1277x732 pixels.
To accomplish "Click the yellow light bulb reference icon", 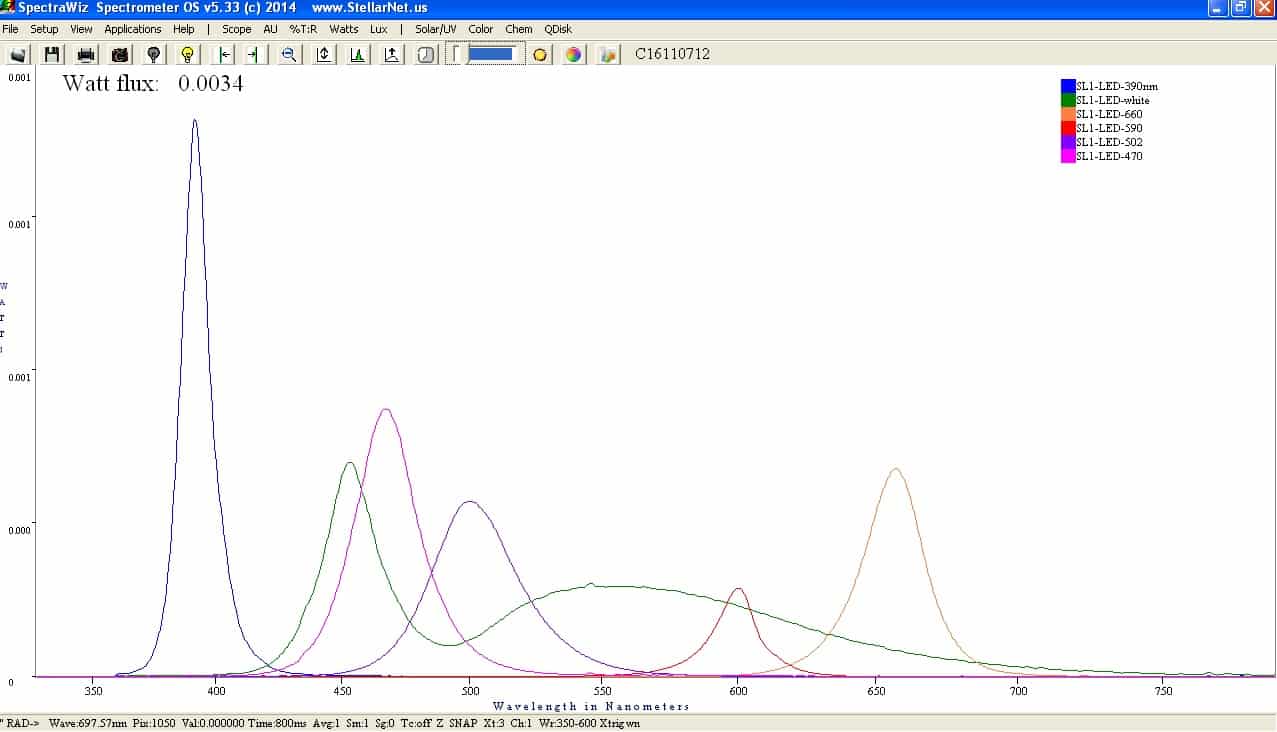I will click(x=187, y=54).
